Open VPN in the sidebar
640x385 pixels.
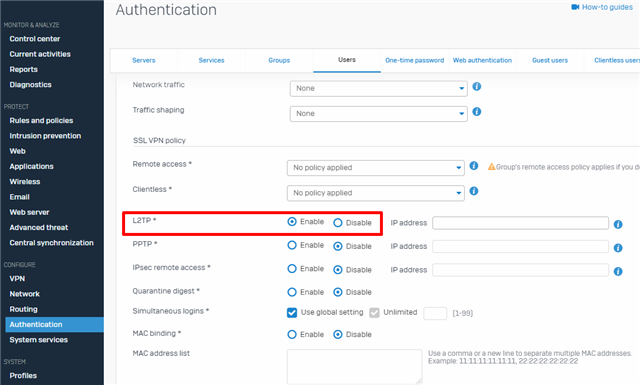click(x=17, y=279)
